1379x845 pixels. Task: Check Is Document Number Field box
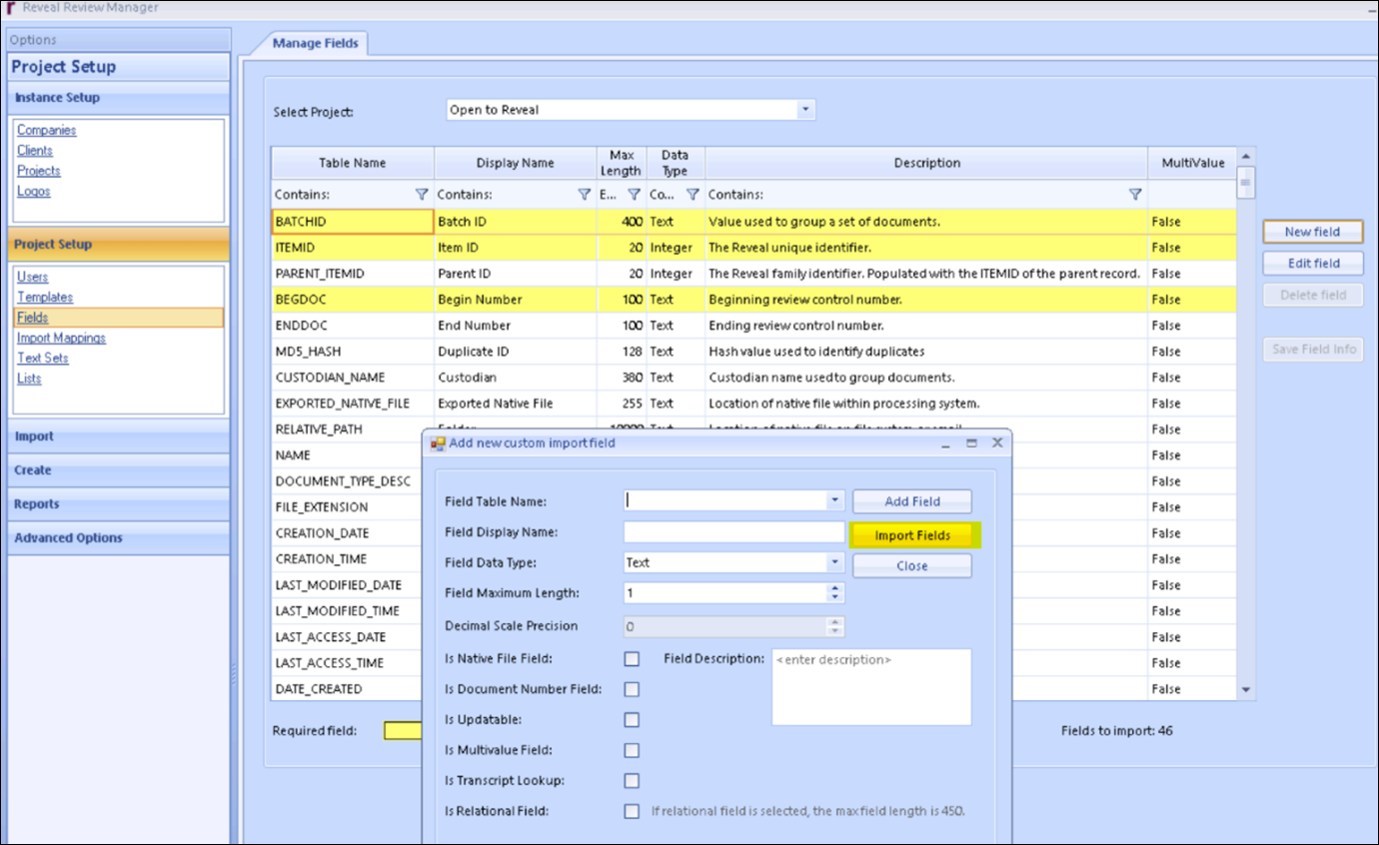632,689
